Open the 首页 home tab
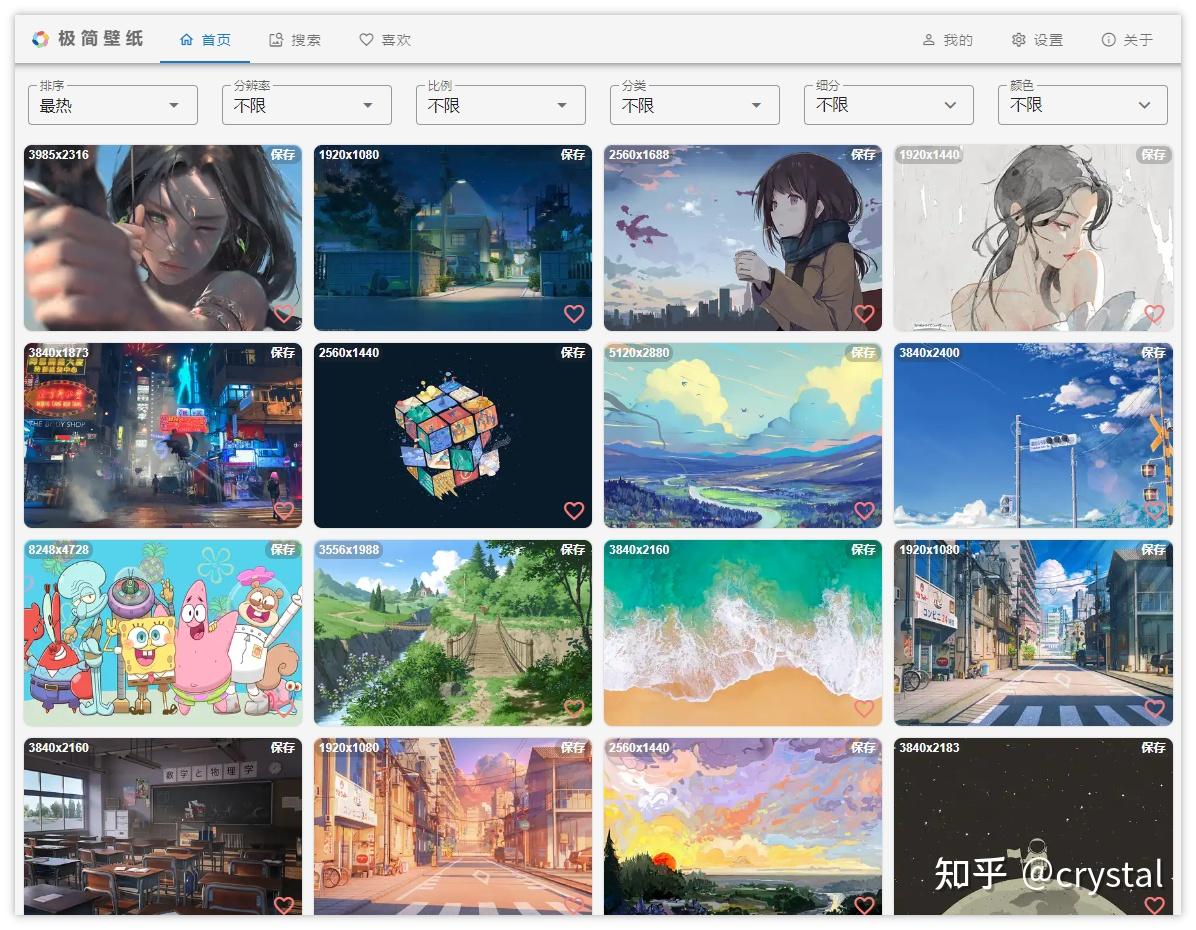Image resolution: width=1196 pixels, height=930 pixels. (204, 40)
